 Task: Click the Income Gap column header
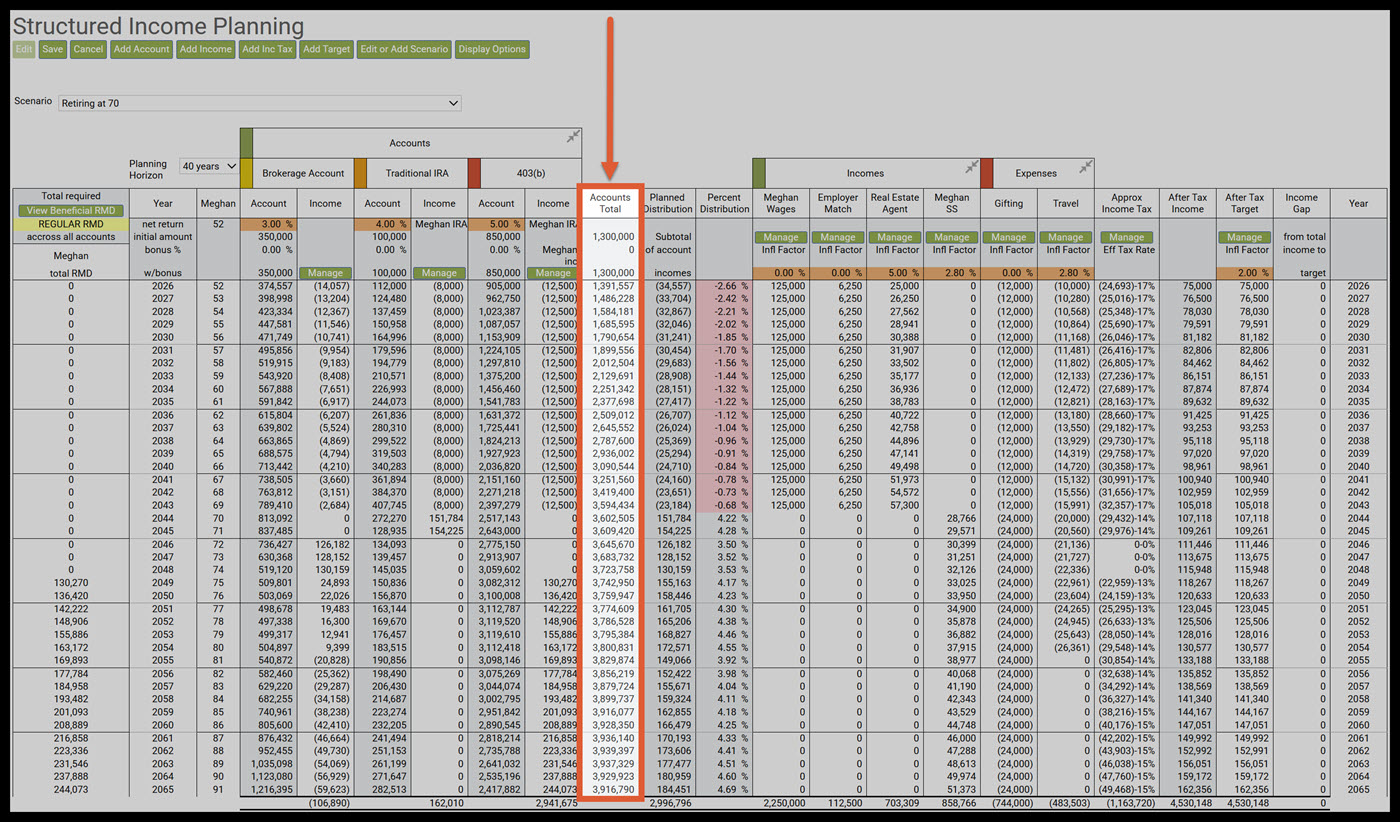click(x=1301, y=203)
